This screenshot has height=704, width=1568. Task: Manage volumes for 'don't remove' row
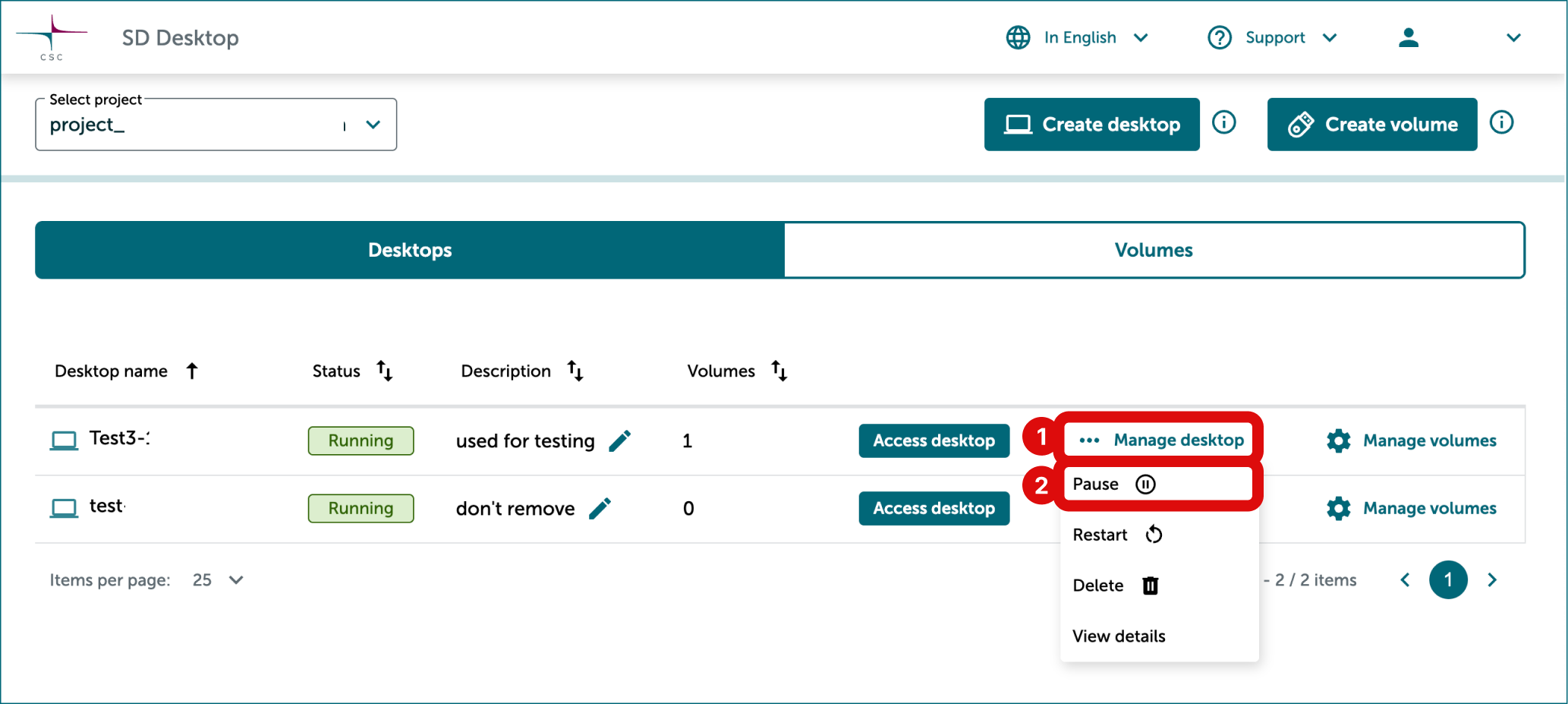coord(1412,508)
